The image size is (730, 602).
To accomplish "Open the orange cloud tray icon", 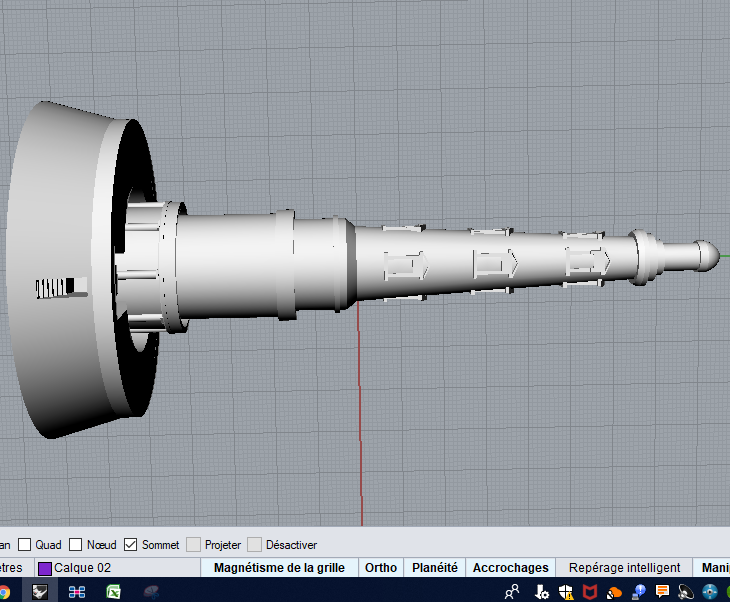I will pos(613,591).
